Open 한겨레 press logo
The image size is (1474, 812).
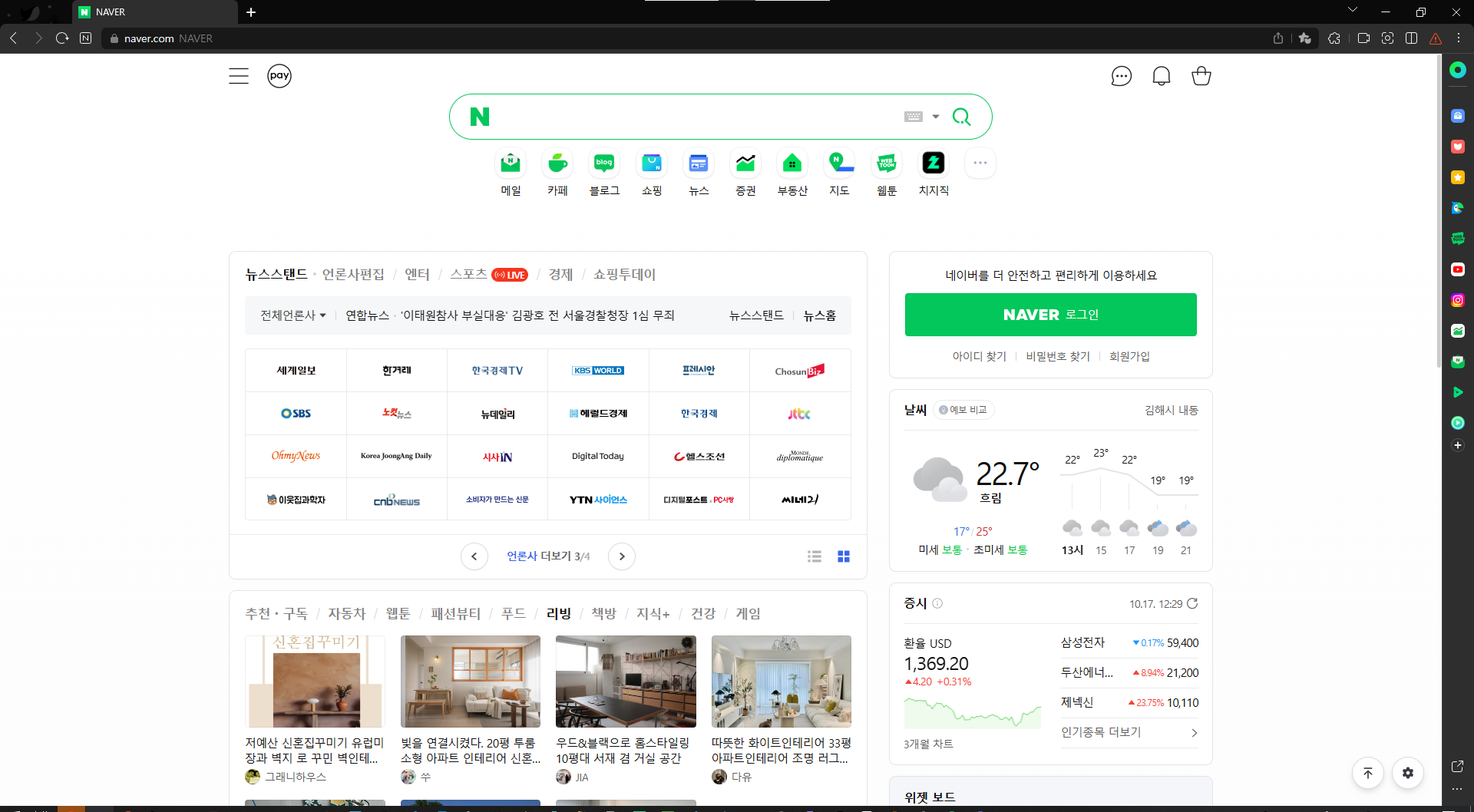[x=397, y=371]
